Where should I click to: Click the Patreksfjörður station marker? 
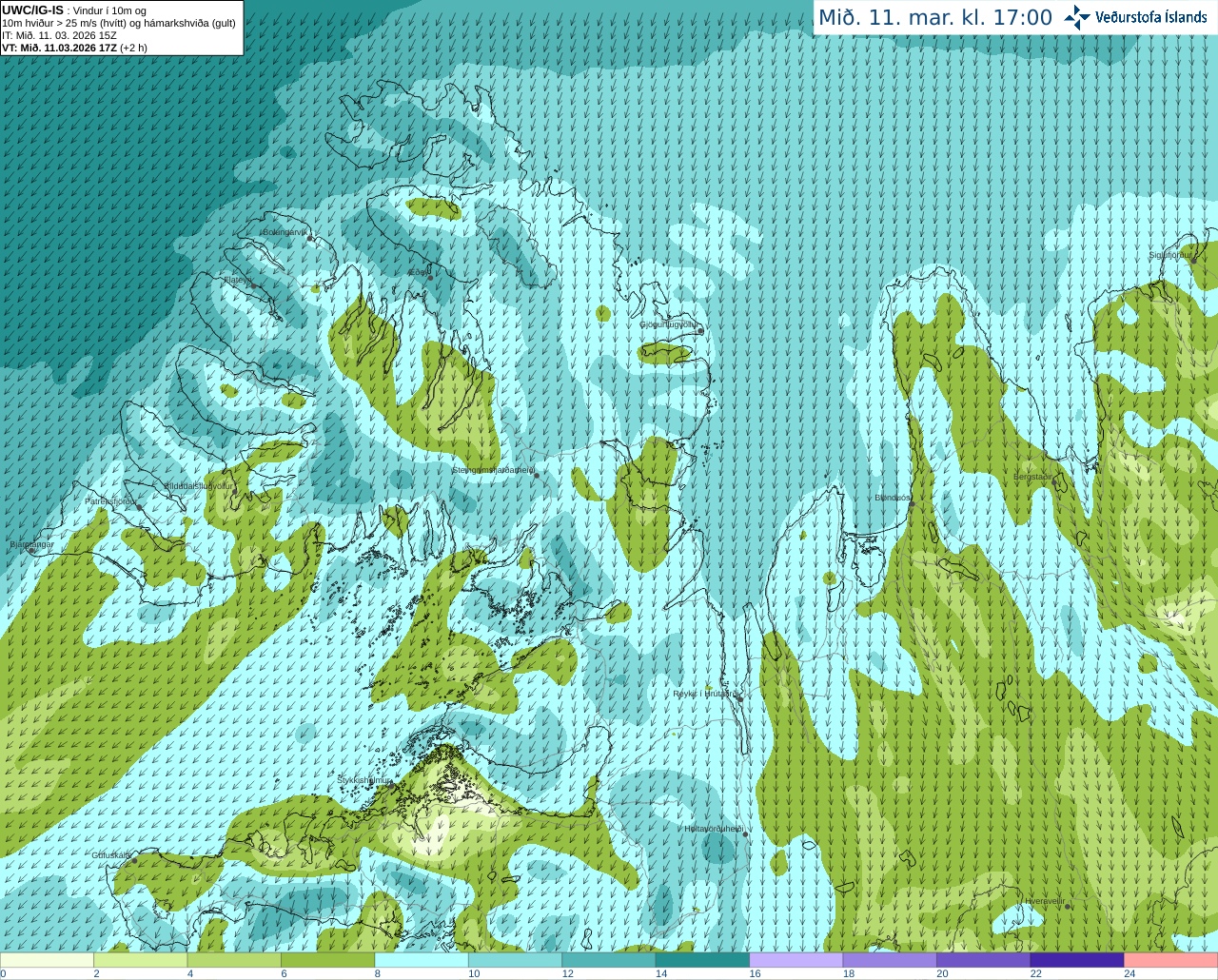tap(140, 507)
